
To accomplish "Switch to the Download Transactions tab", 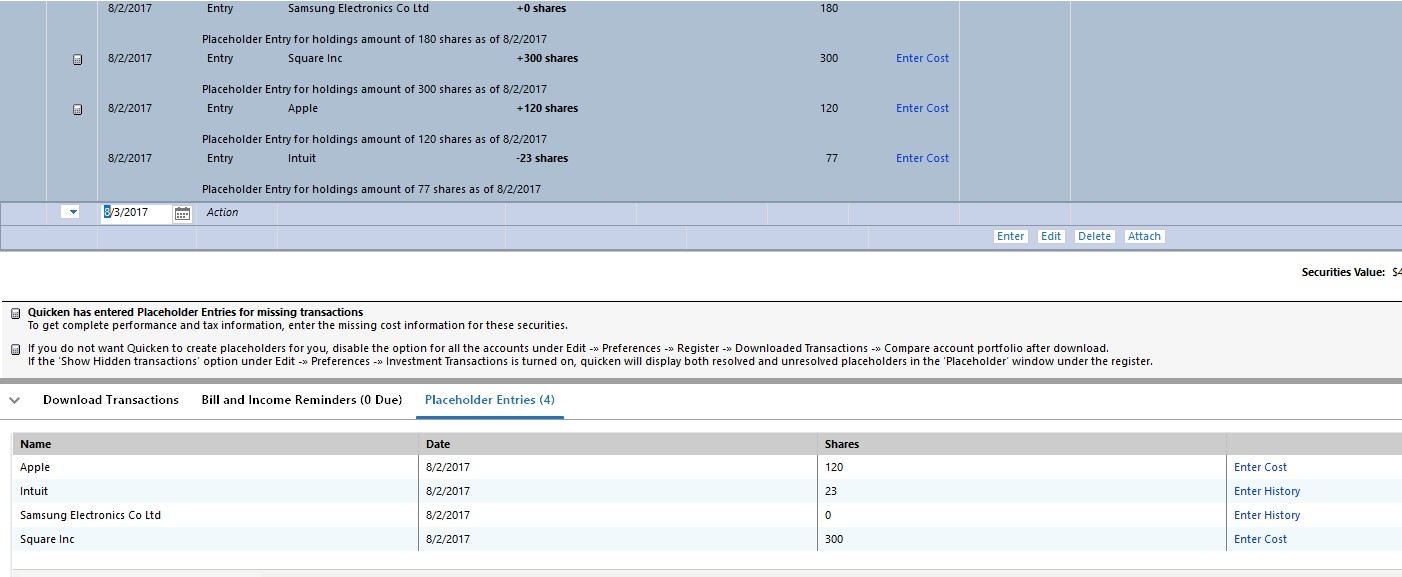I will [x=110, y=400].
